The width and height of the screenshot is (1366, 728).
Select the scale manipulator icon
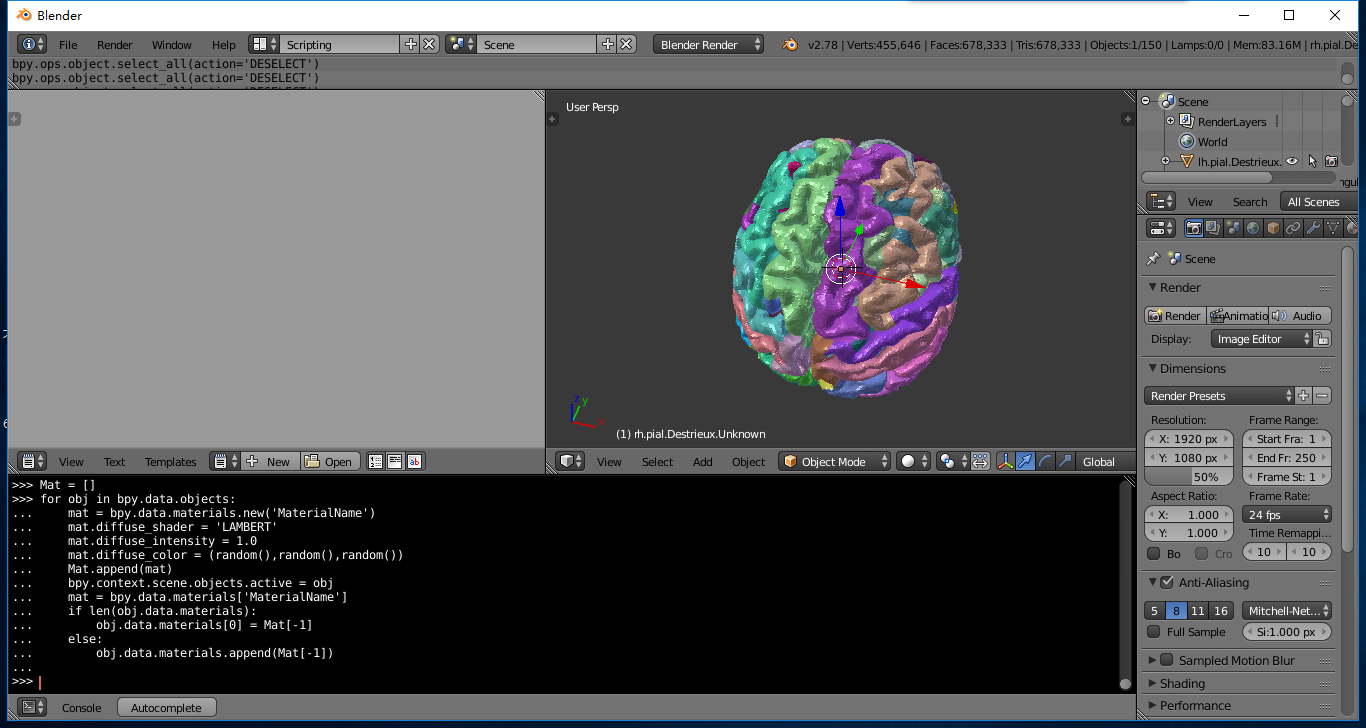1065,461
